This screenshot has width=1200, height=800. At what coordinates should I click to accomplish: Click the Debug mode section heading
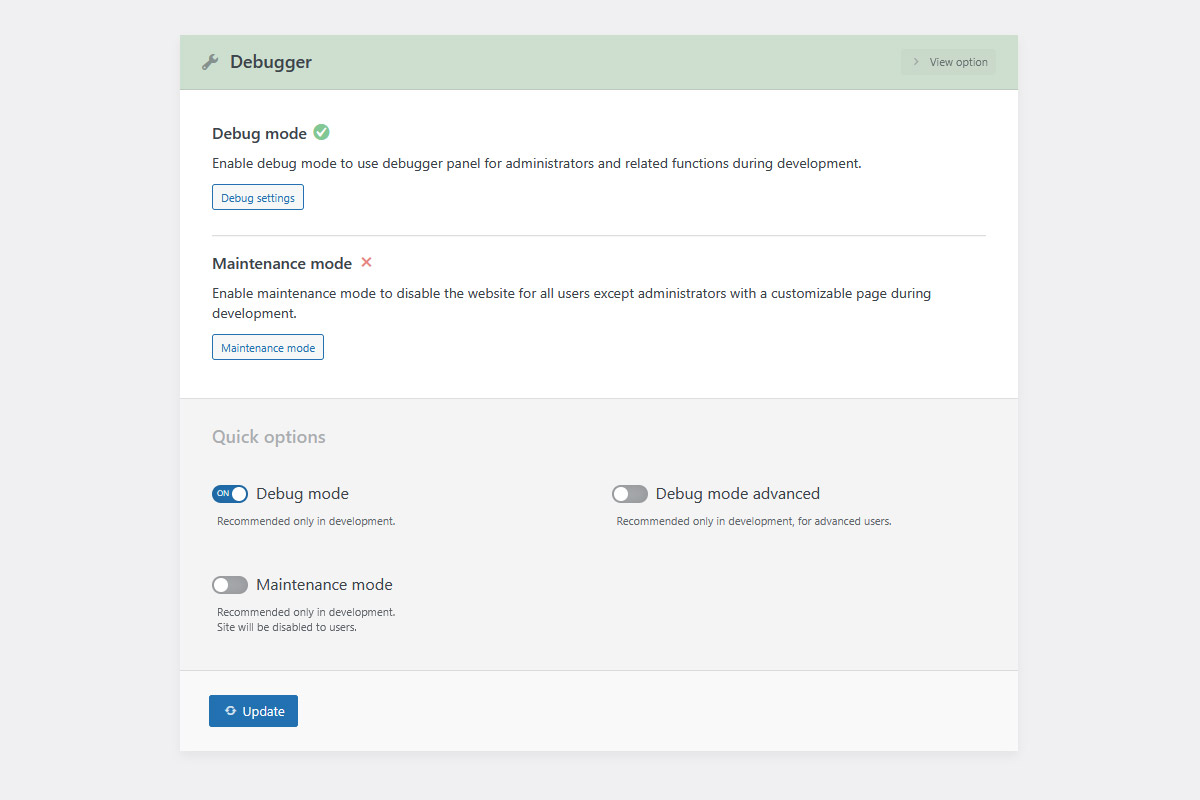(x=259, y=134)
